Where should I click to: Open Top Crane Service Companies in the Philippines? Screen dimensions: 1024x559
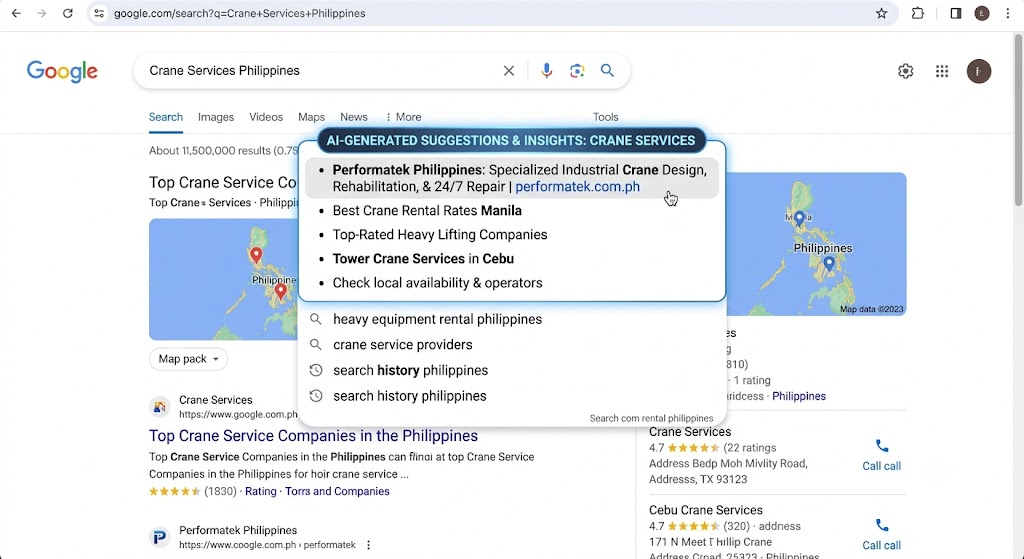pyautogui.click(x=313, y=436)
